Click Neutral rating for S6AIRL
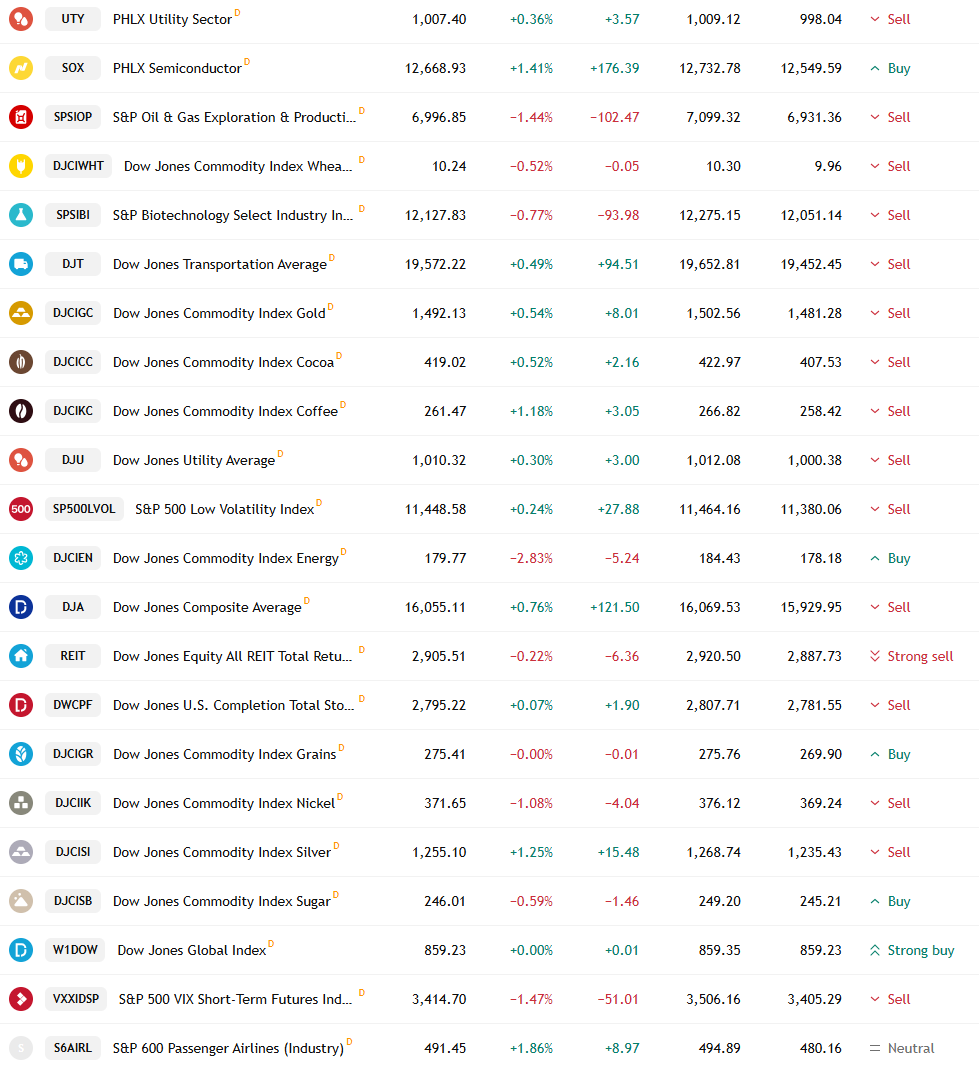This screenshot has width=979, height=1072. coord(902,1048)
